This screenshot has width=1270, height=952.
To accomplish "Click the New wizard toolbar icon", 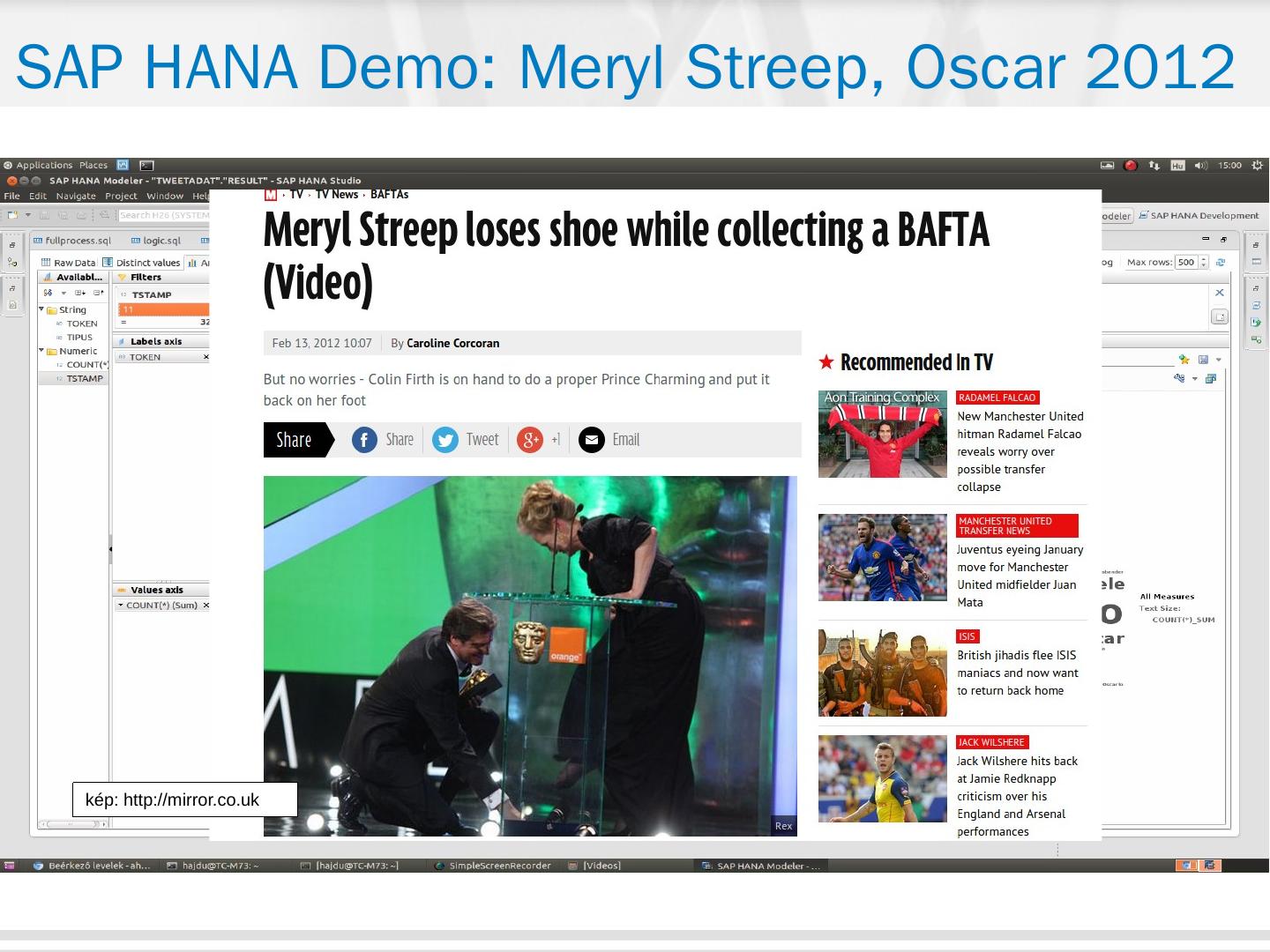I will [13, 215].
